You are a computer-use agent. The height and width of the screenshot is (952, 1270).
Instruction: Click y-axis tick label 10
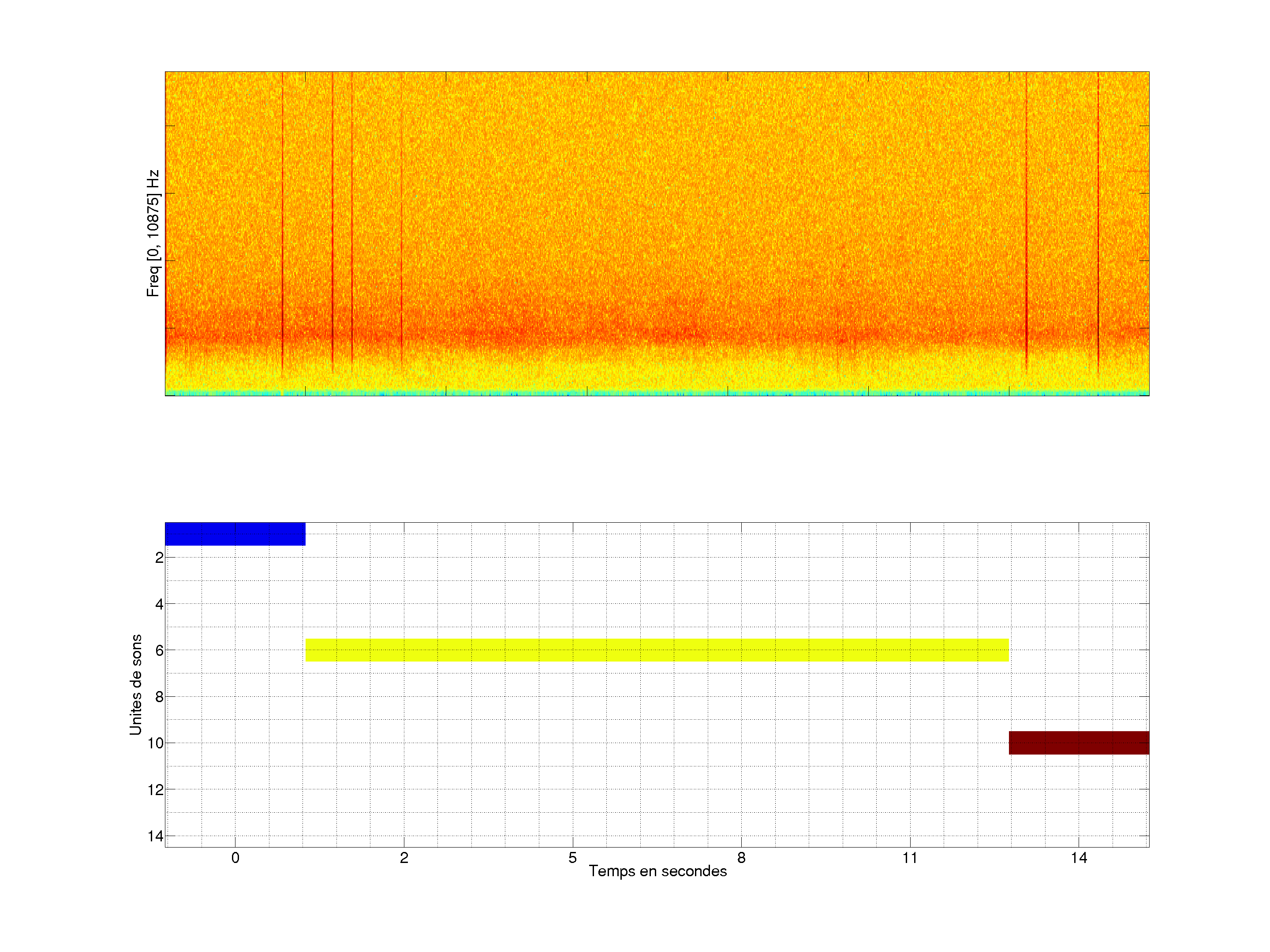156,744
